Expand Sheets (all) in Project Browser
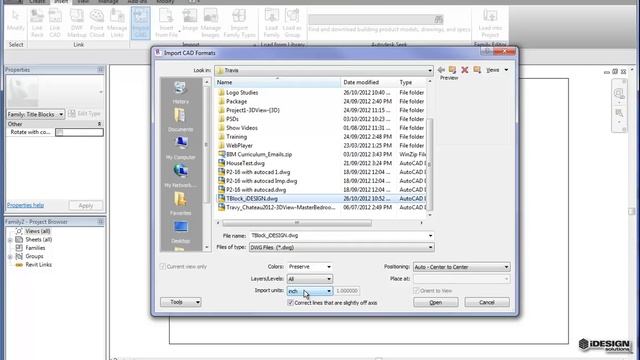 click(10, 240)
